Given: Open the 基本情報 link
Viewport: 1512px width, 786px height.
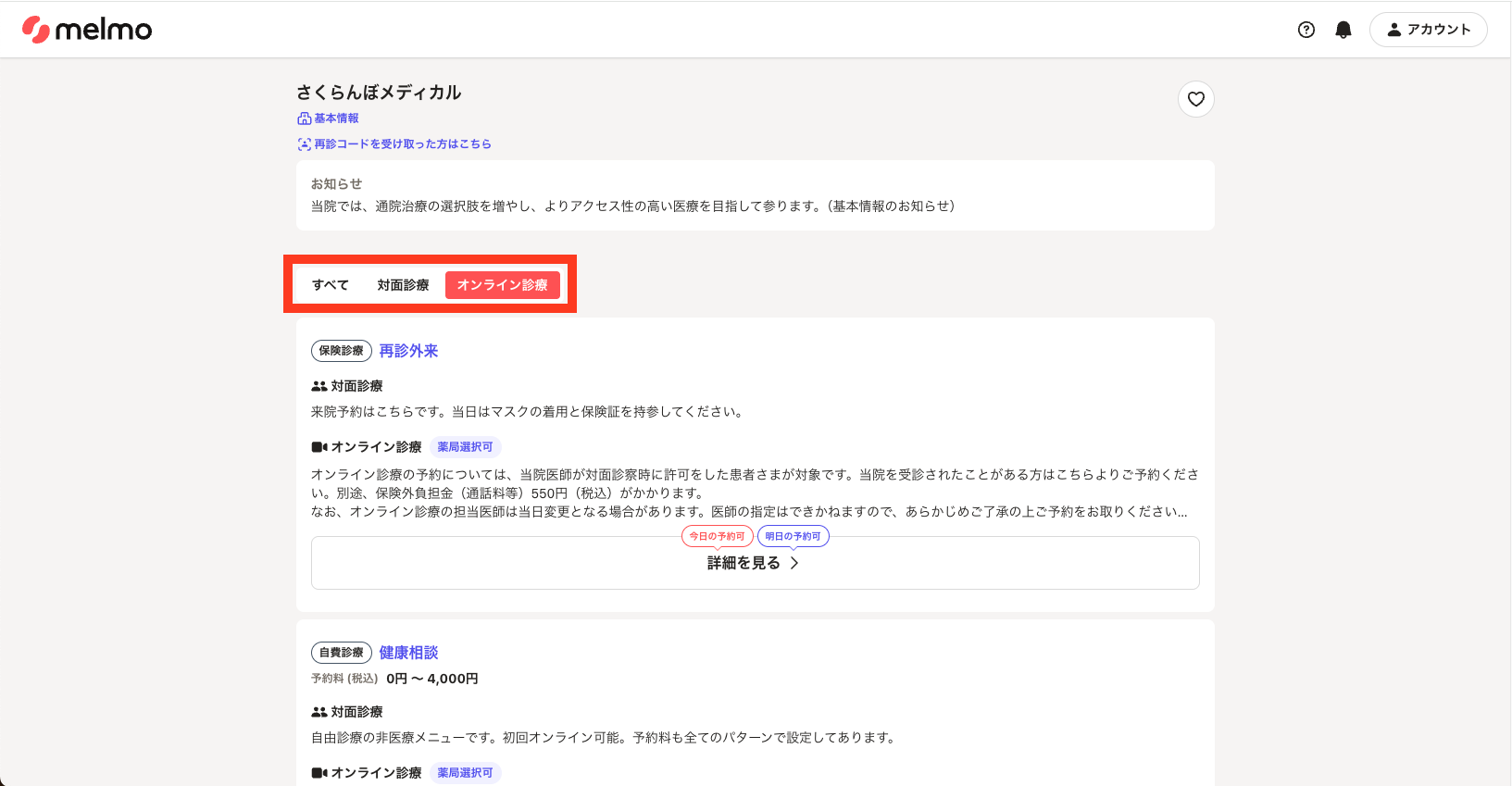Looking at the screenshot, I should click(x=336, y=119).
